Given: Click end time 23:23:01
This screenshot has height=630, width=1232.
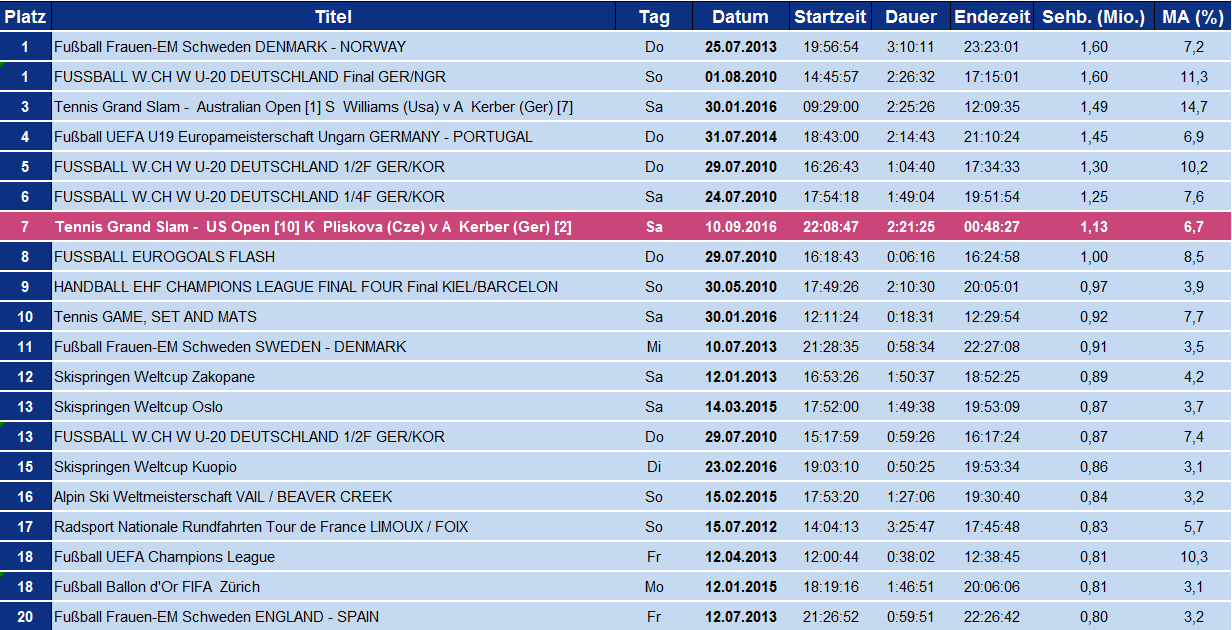Looking at the screenshot, I should coord(992,47).
